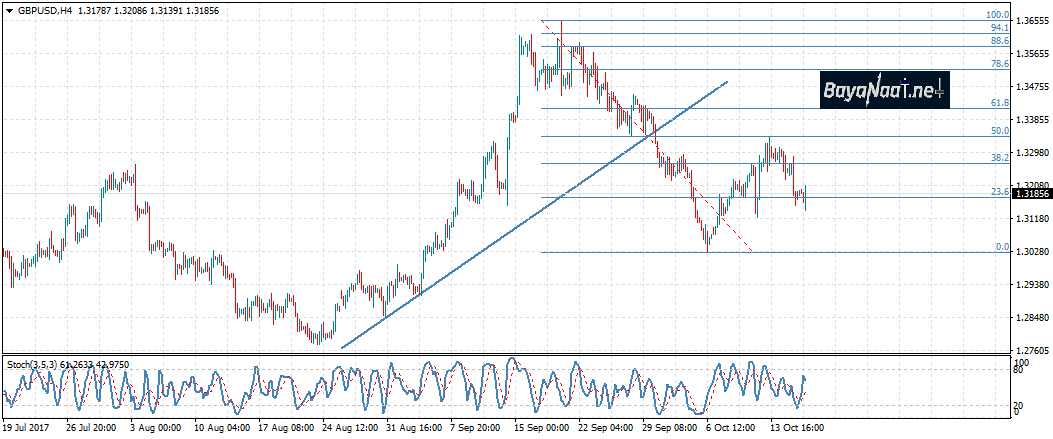Select the 0.0 Fibonacci level label
The image size is (1053, 439).
(1001, 247)
